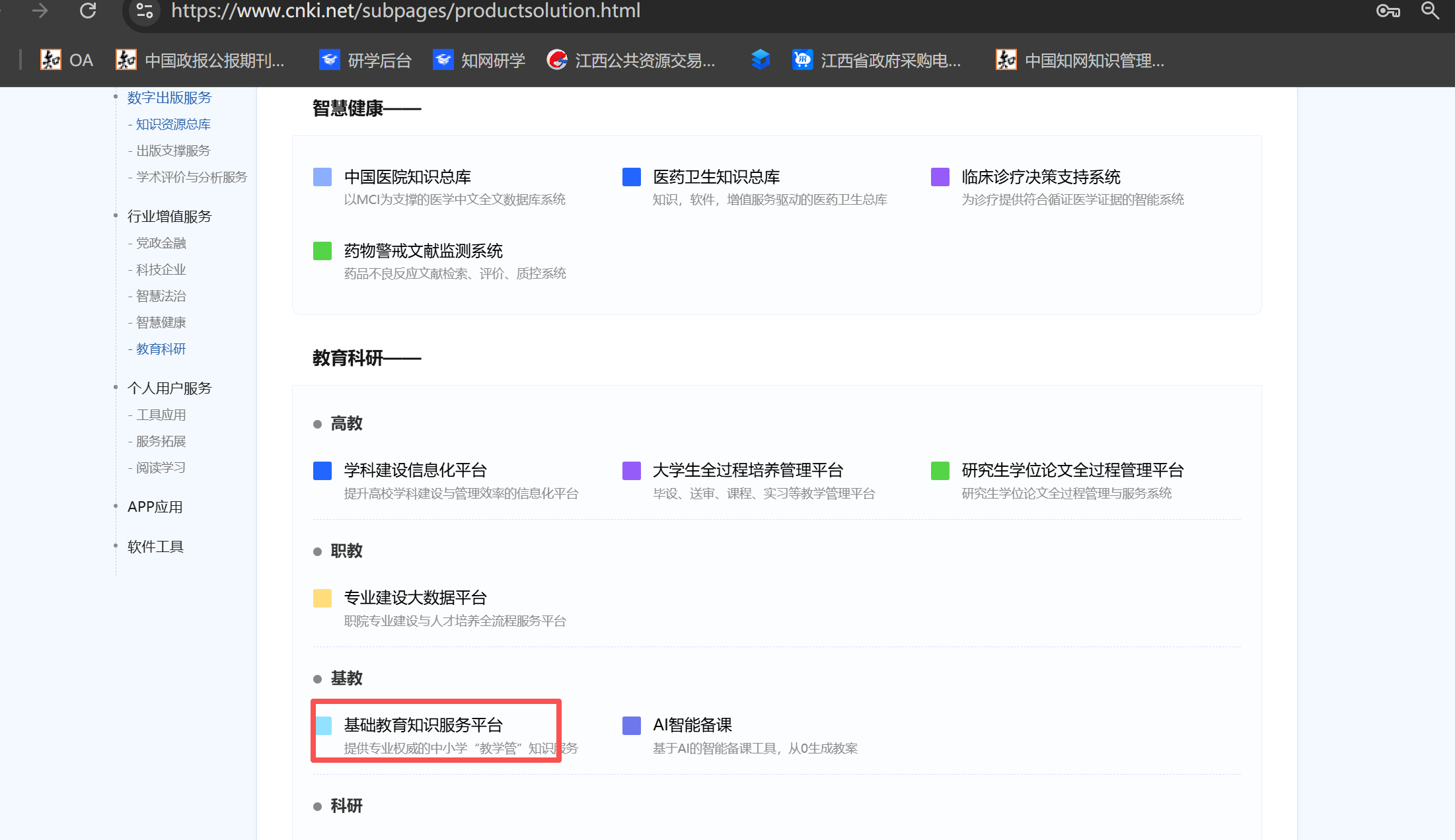Viewport: 1455px width, 840px height.
Task: Select 数字出版服务 in the sidebar
Action: tap(169, 98)
